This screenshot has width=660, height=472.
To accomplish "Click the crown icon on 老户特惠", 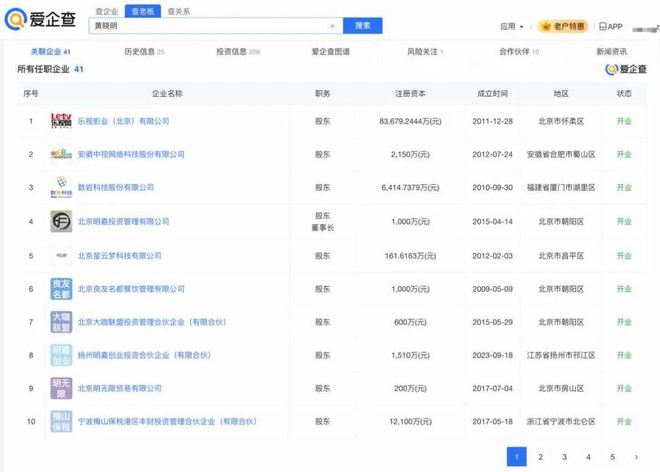I will [547, 27].
